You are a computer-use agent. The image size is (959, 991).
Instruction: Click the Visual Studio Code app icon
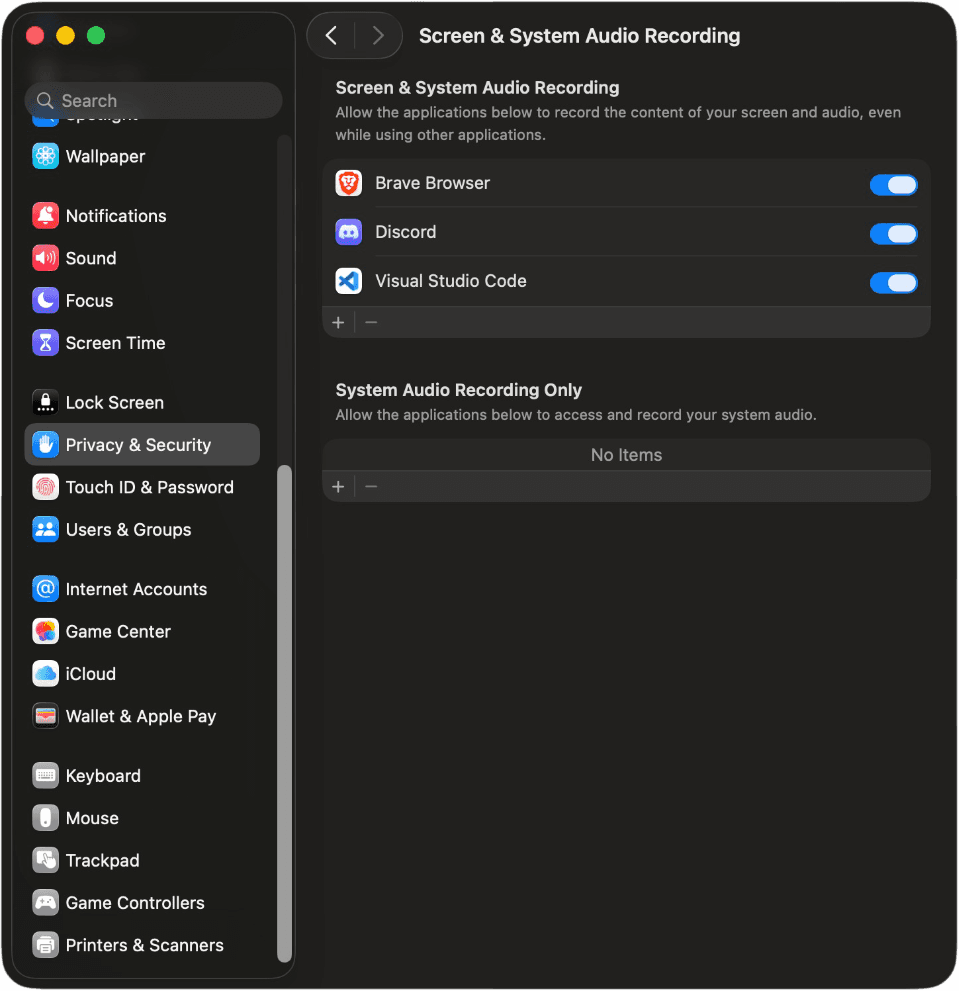tap(348, 281)
